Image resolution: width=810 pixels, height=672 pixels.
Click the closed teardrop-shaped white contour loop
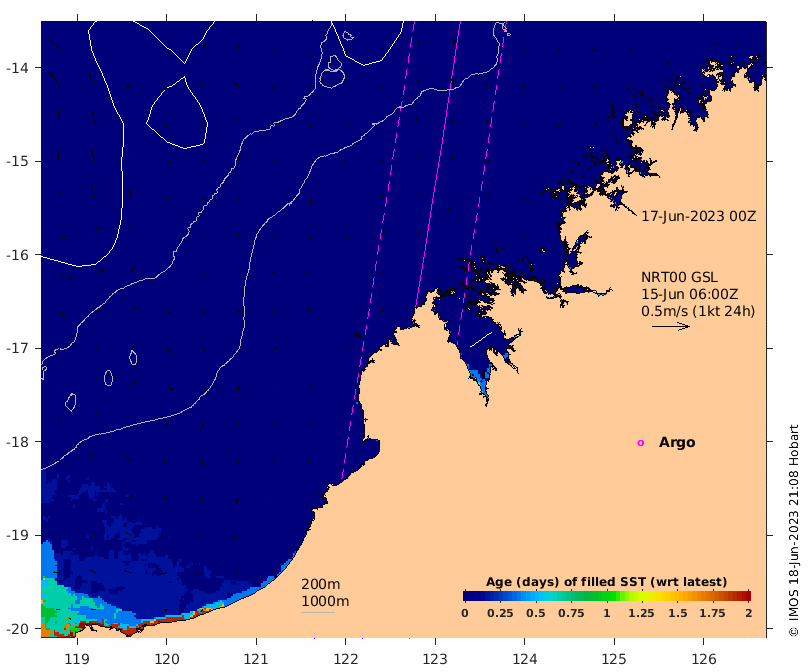(177, 112)
